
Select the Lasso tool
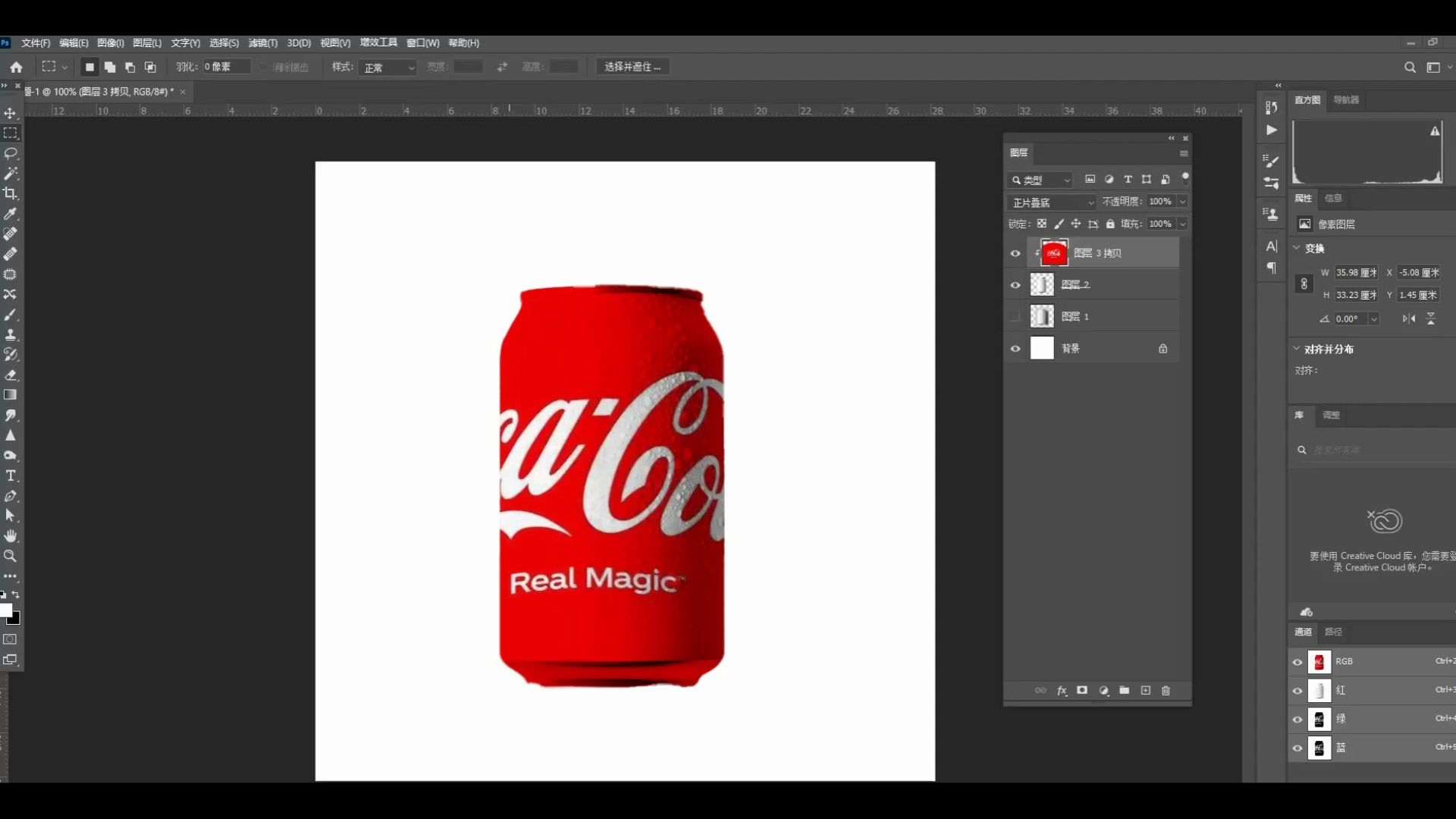pos(11,153)
